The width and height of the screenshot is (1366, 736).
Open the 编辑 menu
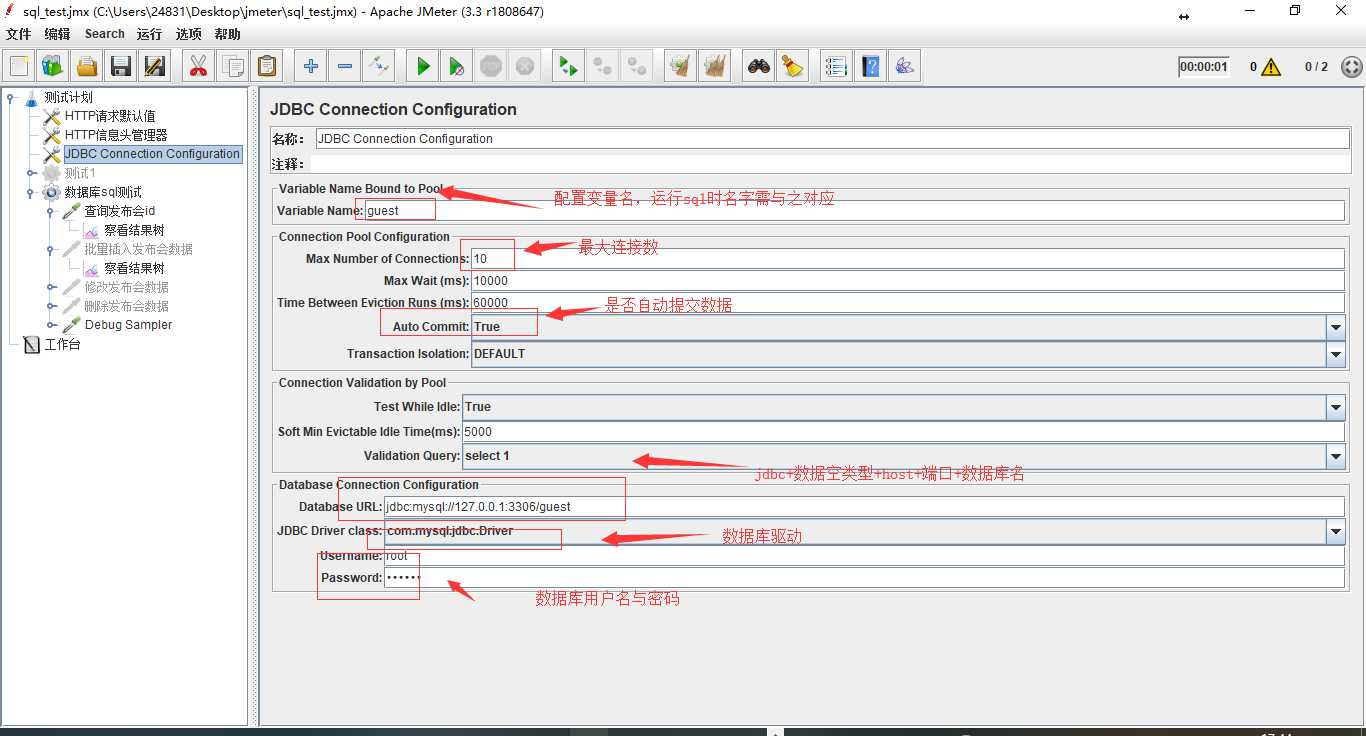[57, 34]
